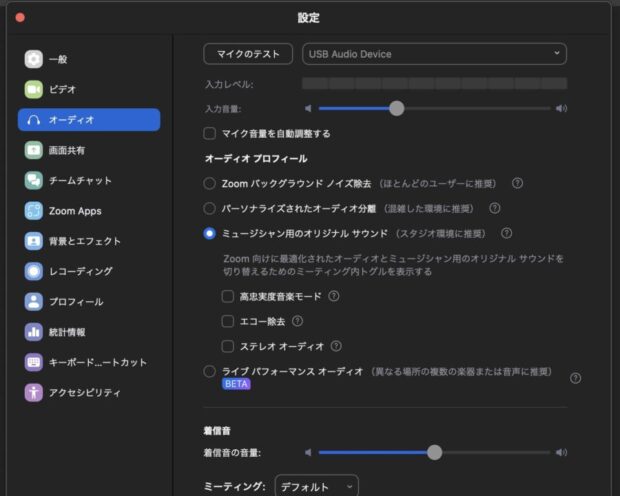620x496 pixels.
Task: Open the チームチャット icon
Action: [x=34, y=181]
